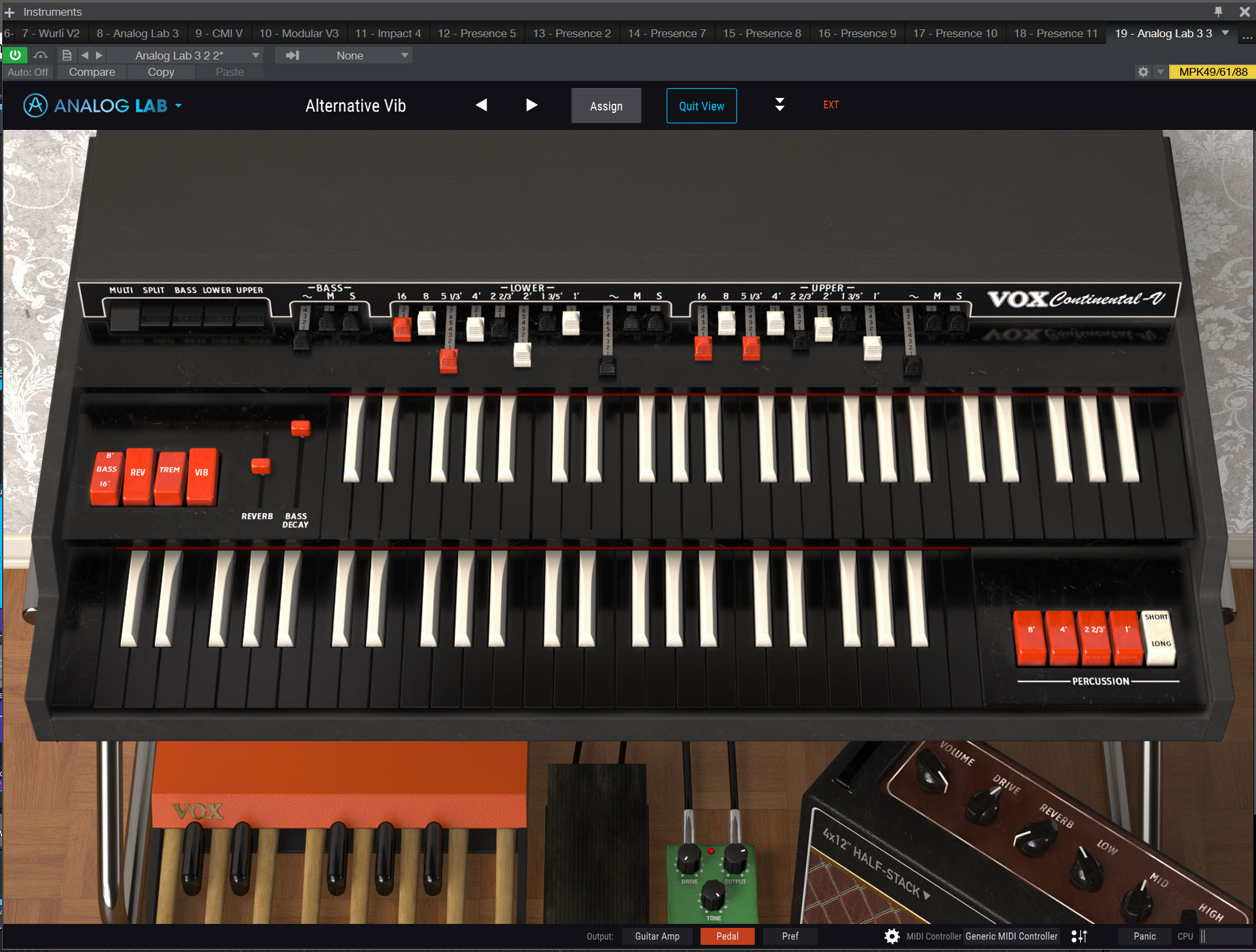The width and height of the screenshot is (1256, 952).
Task: Click the green pedal OUTPUT knob
Action: coord(735,859)
